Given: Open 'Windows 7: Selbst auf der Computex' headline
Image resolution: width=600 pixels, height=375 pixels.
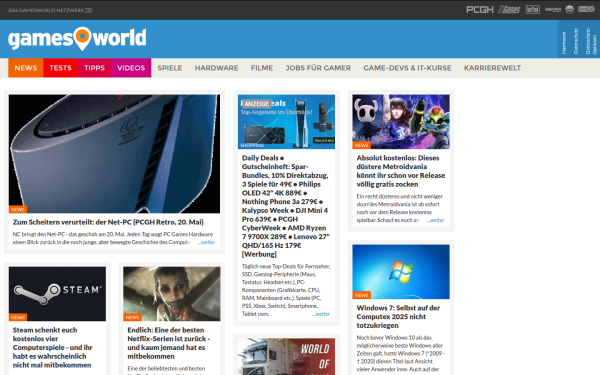Looking at the screenshot, I should click(398, 316).
